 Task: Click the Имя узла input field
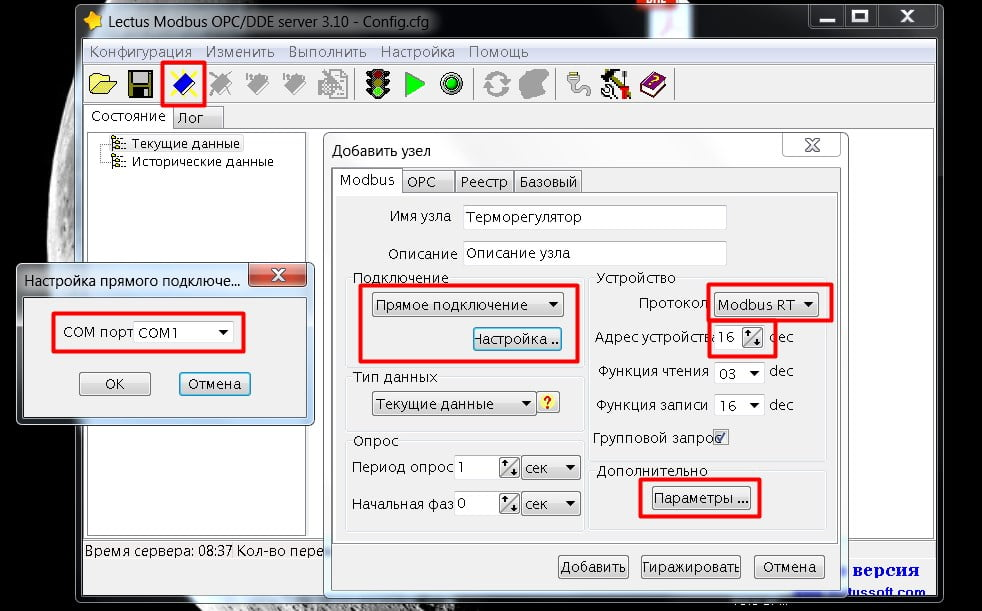tap(595, 217)
